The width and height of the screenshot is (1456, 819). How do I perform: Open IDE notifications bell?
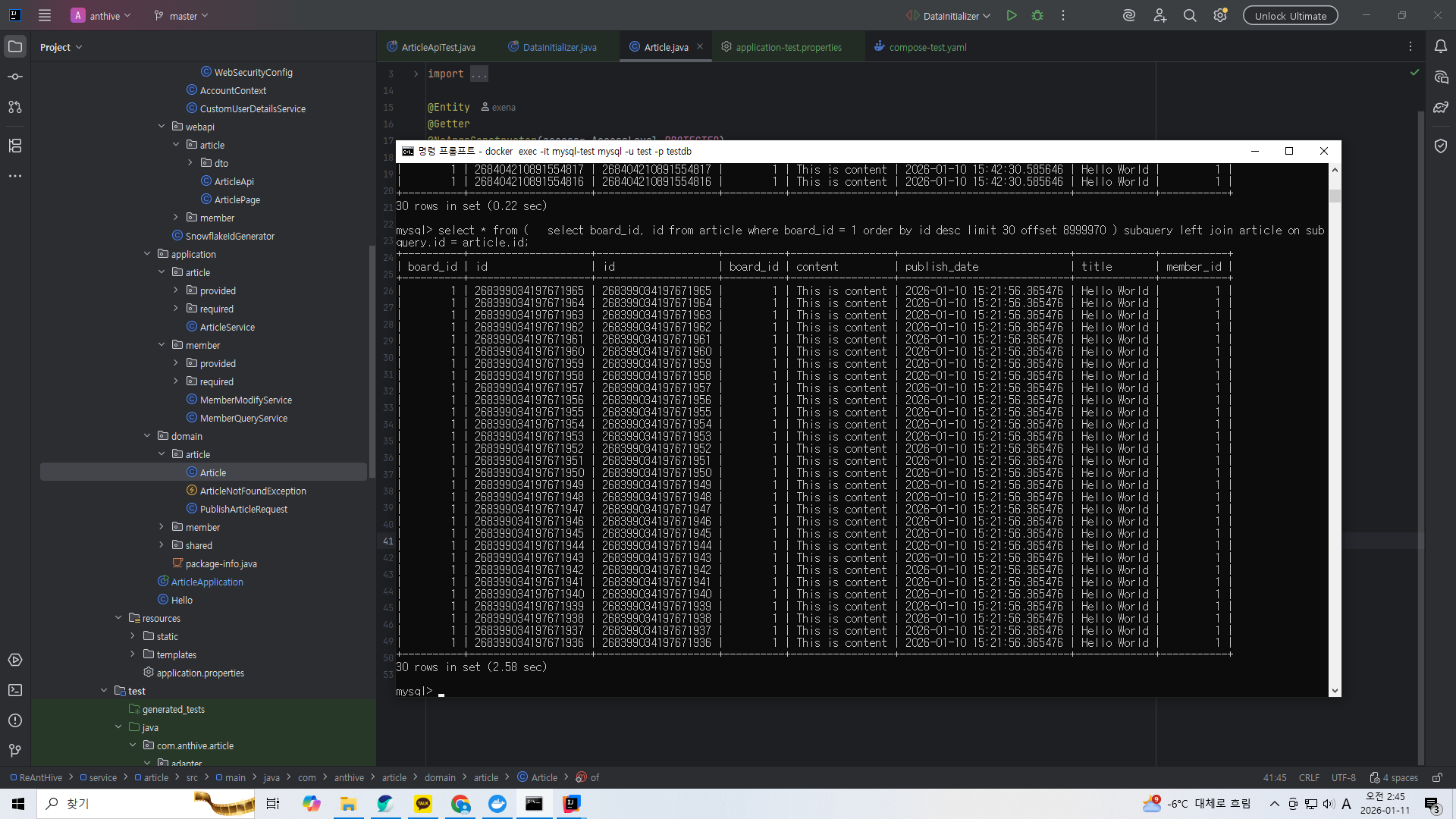click(1440, 46)
